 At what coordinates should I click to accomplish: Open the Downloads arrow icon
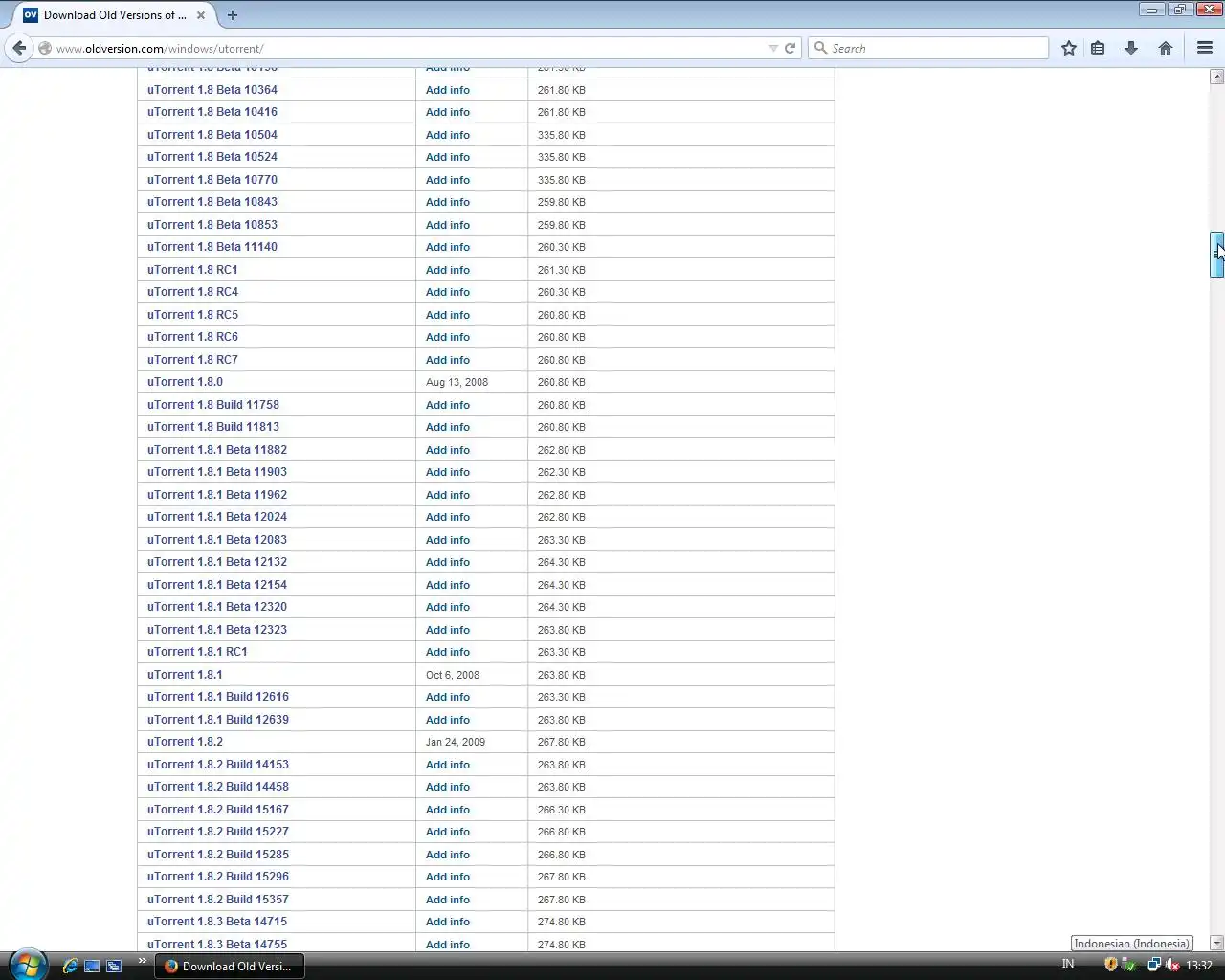[1131, 48]
